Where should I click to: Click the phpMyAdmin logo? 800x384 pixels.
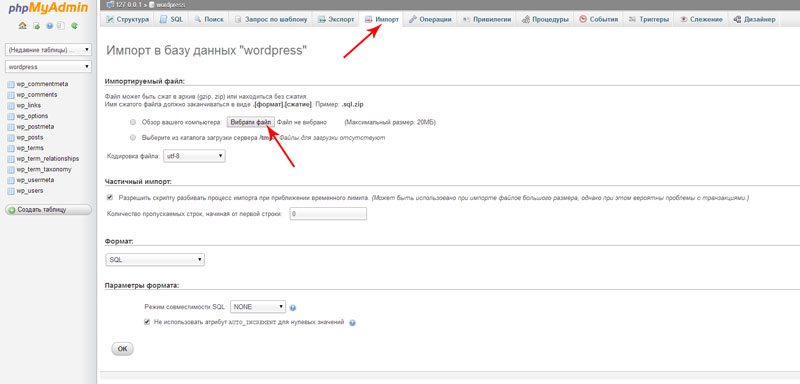pos(48,8)
